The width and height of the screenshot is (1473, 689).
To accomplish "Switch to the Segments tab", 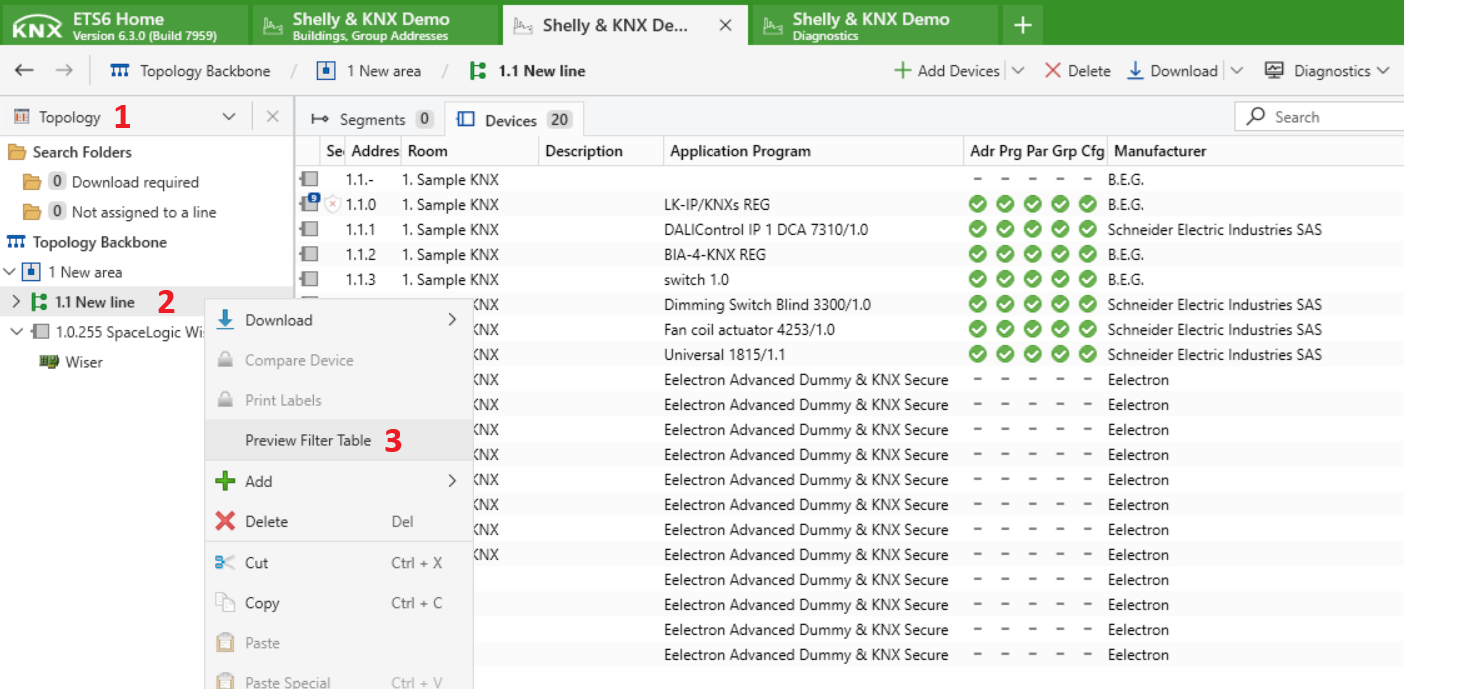I will click(x=371, y=119).
